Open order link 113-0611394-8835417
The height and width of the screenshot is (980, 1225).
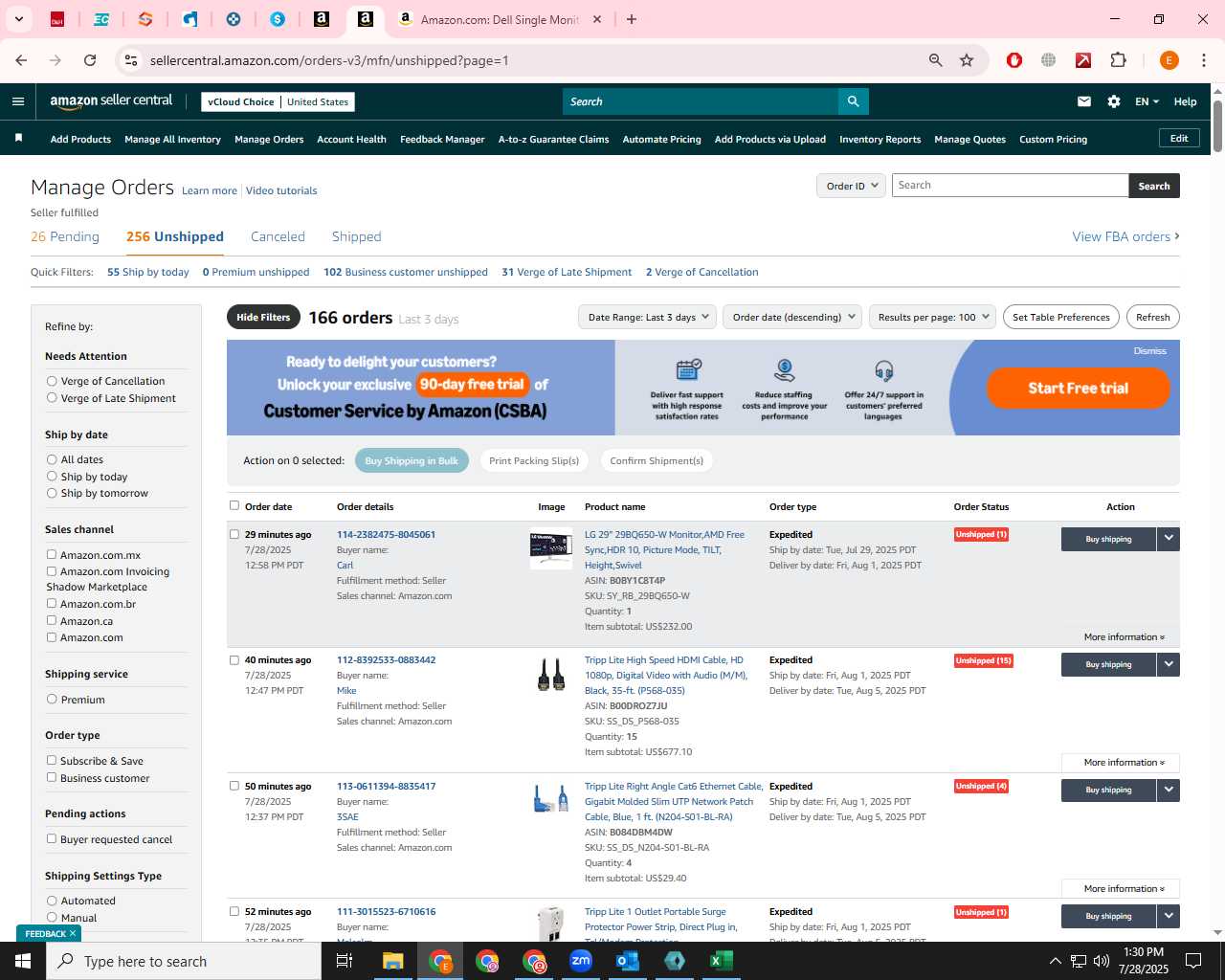click(x=386, y=786)
